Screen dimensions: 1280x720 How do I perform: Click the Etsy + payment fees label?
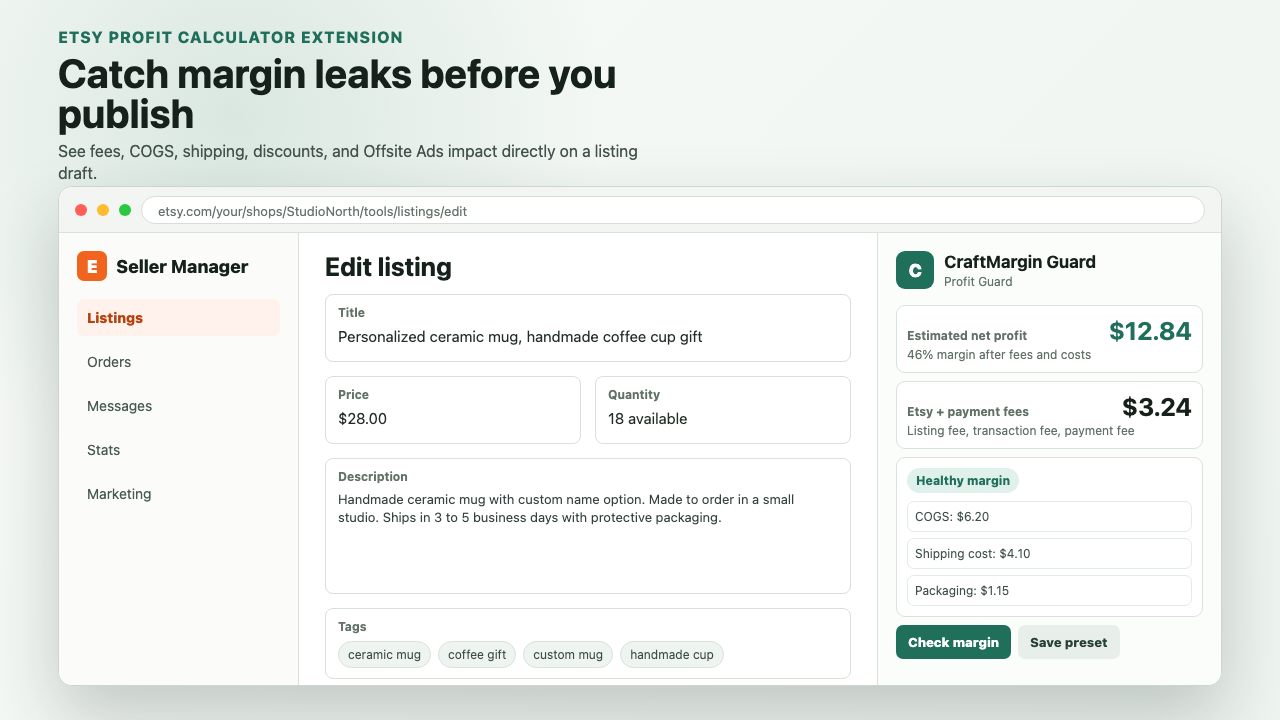point(968,412)
